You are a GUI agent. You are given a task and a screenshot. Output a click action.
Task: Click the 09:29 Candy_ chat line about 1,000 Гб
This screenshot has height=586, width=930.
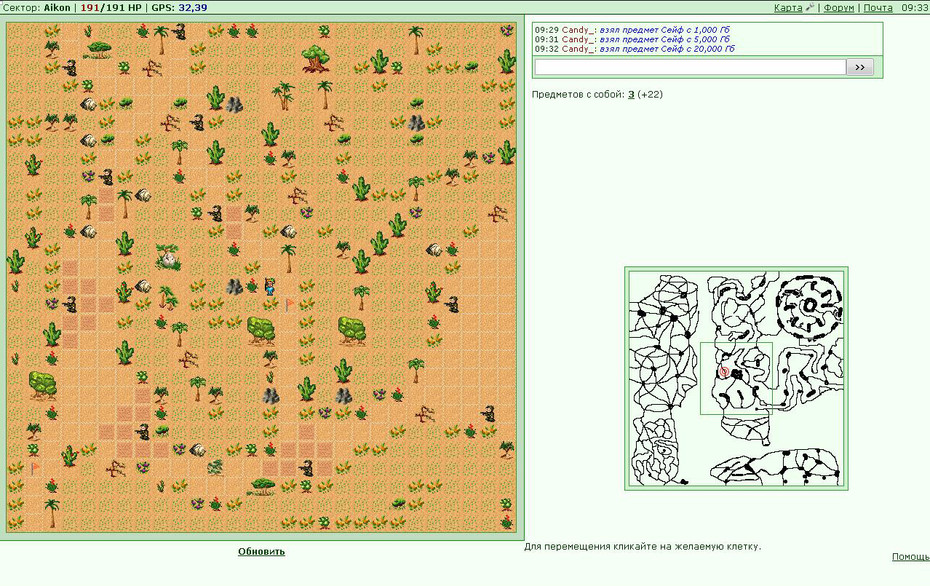tap(632, 30)
